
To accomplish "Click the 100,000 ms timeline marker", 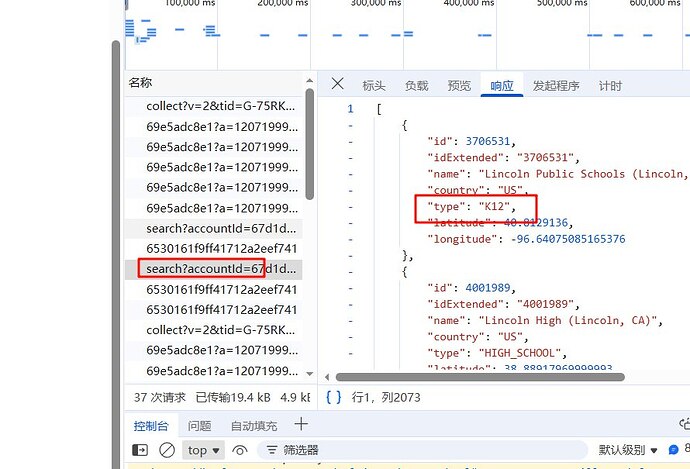I will pyautogui.click(x=190, y=3).
